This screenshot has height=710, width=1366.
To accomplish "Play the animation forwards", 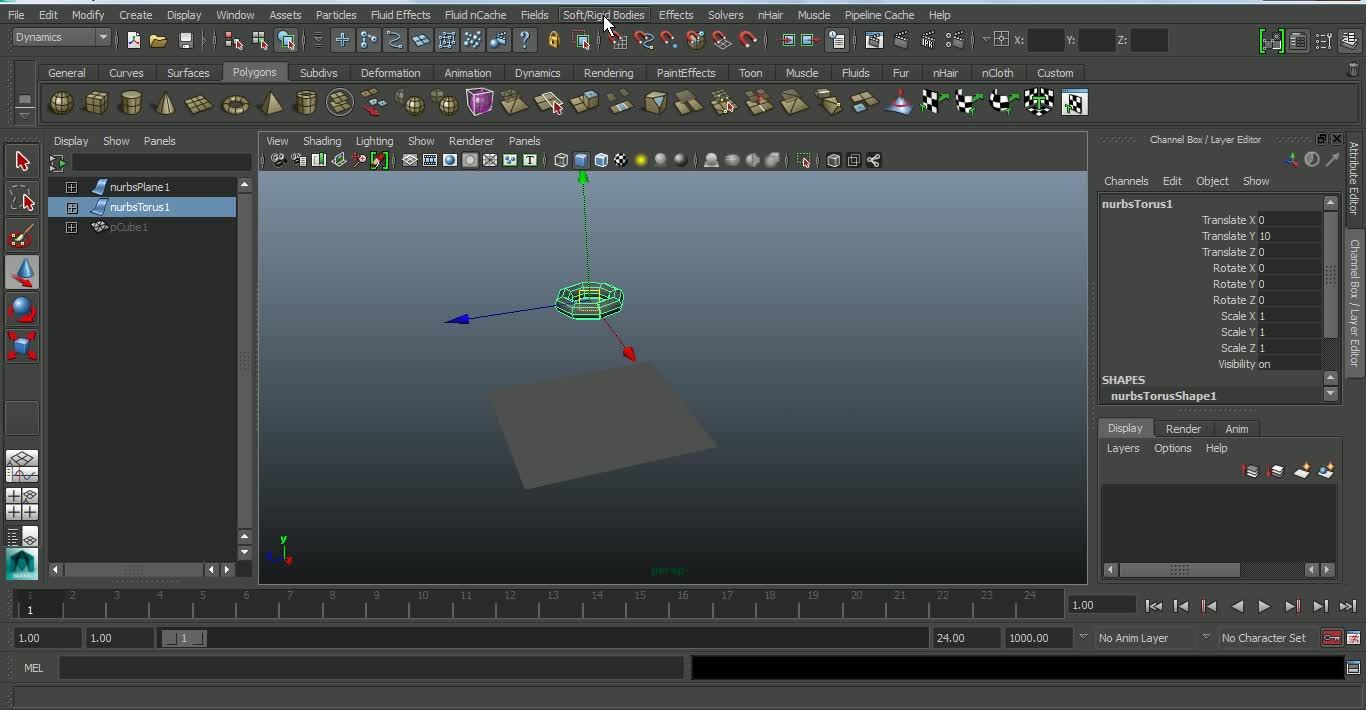I will tap(1264, 606).
